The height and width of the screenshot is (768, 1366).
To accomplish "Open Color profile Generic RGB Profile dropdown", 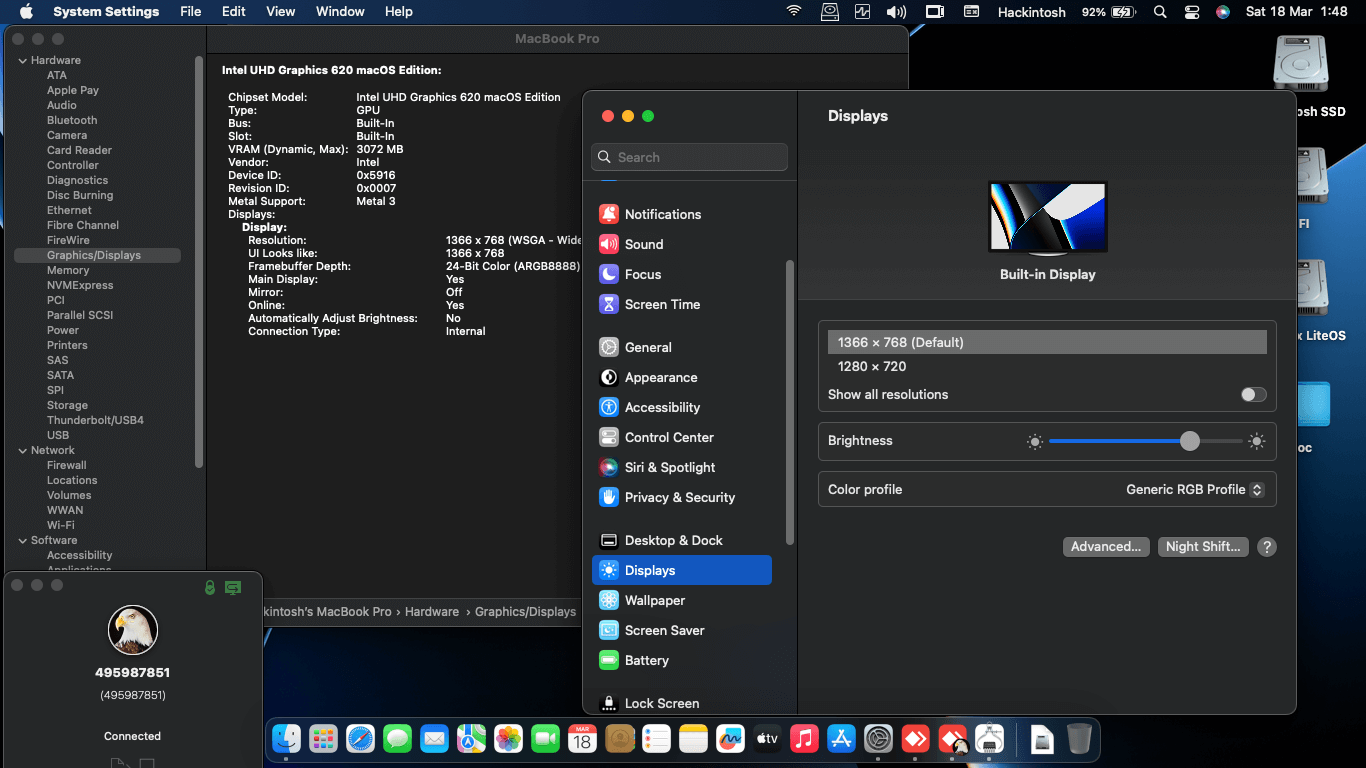I will point(1195,490).
